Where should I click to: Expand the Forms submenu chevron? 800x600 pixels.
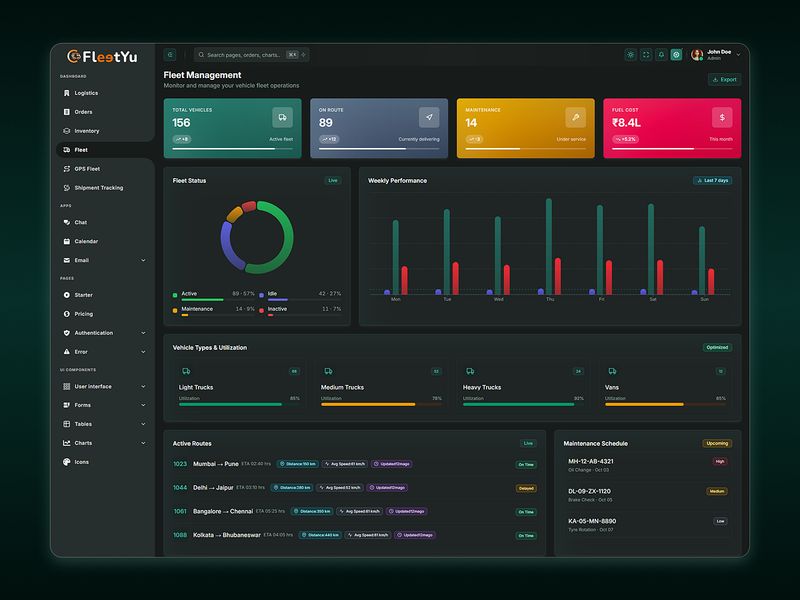pyautogui.click(x=143, y=405)
